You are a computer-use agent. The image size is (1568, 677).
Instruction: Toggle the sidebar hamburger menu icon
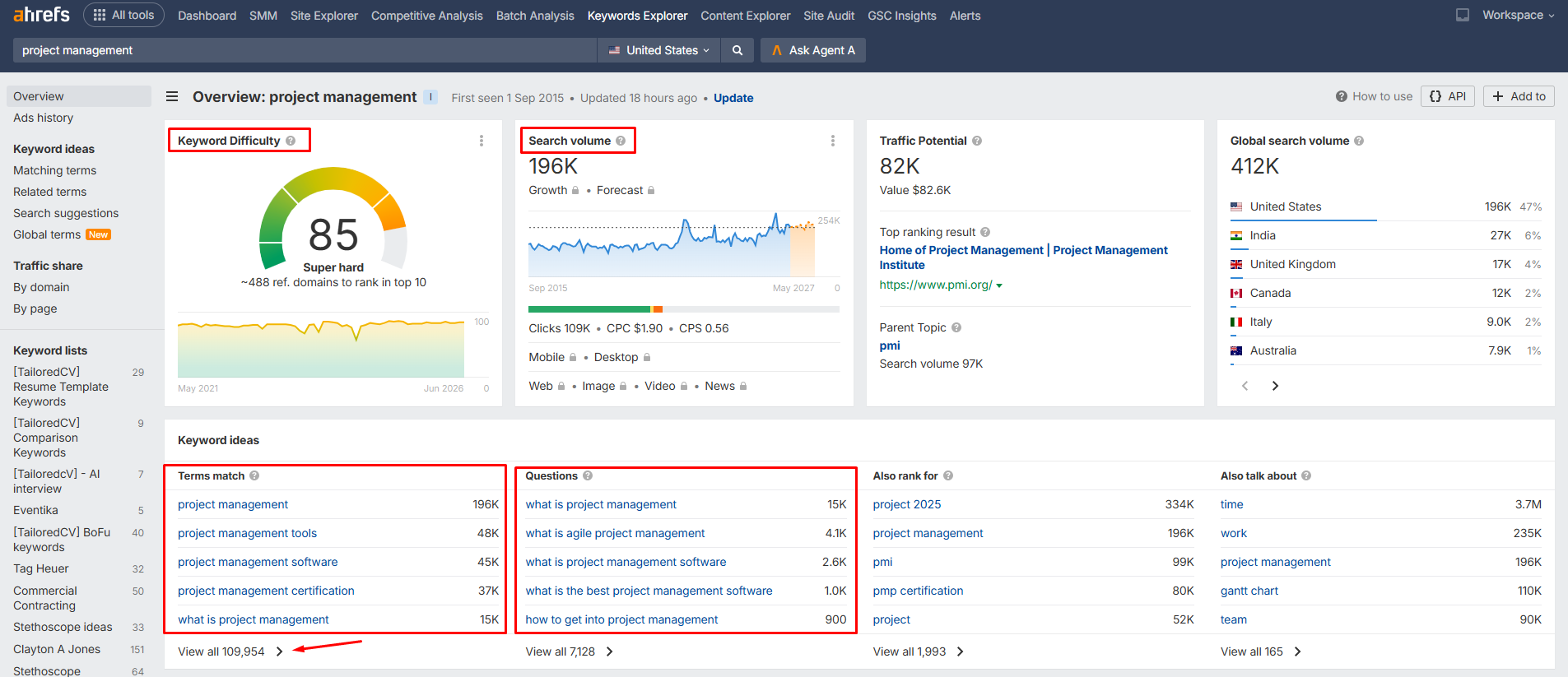click(x=172, y=96)
